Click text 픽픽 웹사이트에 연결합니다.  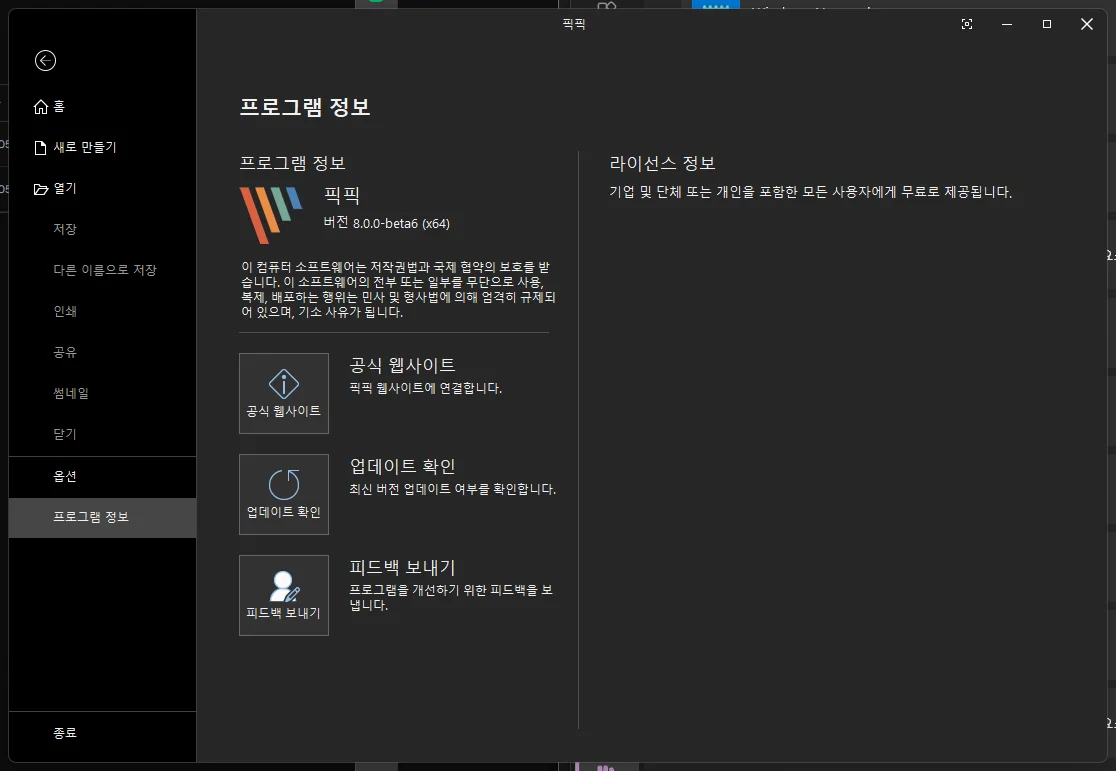click(426, 389)
